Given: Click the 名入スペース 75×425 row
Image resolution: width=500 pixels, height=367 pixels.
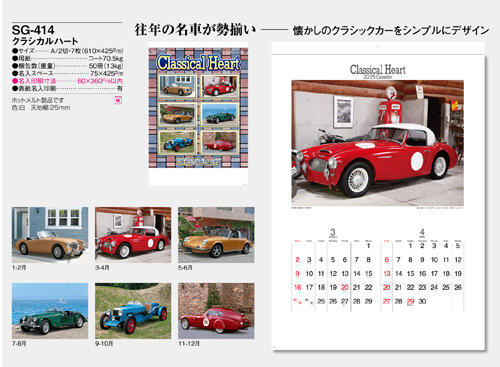Looking at the screenshot, I should pyautogui.click(x=67, y=73).
